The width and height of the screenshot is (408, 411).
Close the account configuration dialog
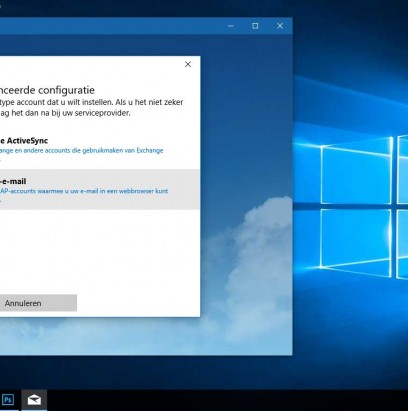click(188, 64)
